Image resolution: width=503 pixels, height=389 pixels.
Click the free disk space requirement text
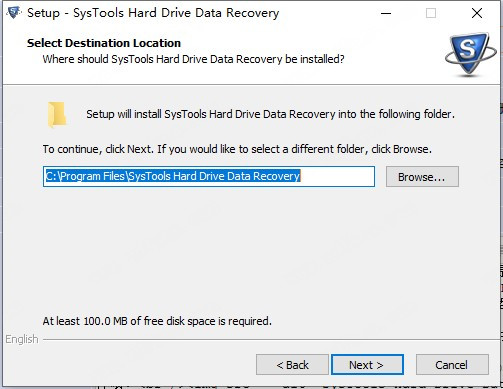click(x=157, y=321)
